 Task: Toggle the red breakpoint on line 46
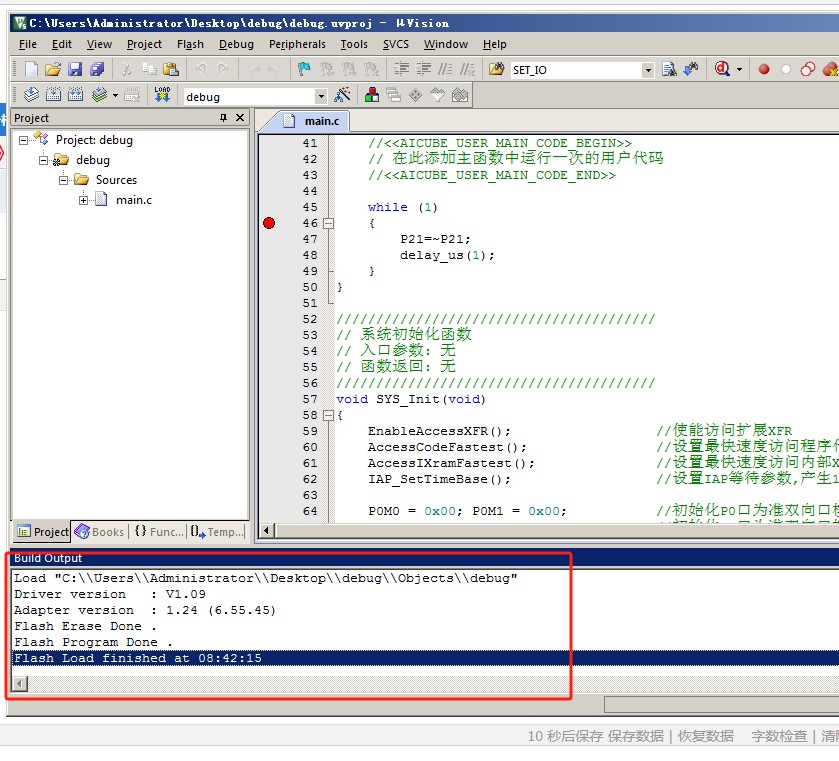269,223
